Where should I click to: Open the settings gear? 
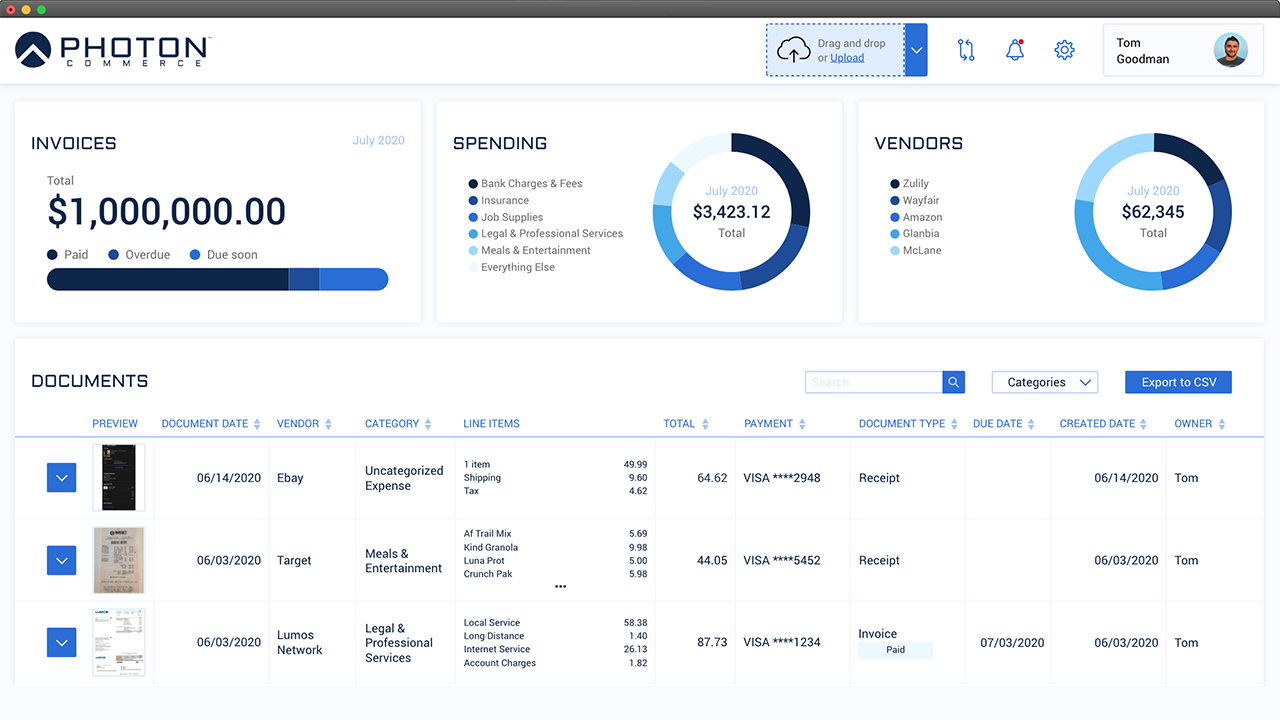1064,50
